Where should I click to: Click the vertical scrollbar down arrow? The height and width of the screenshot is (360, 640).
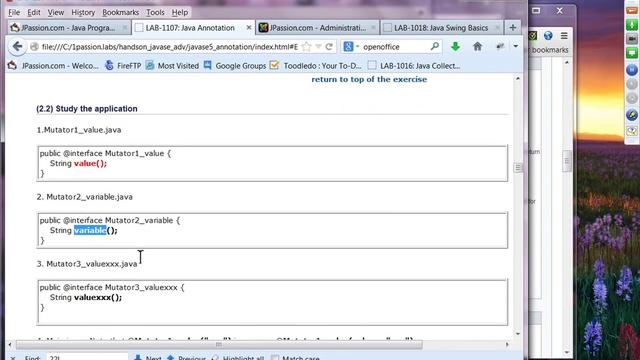[x=518, y=334]
